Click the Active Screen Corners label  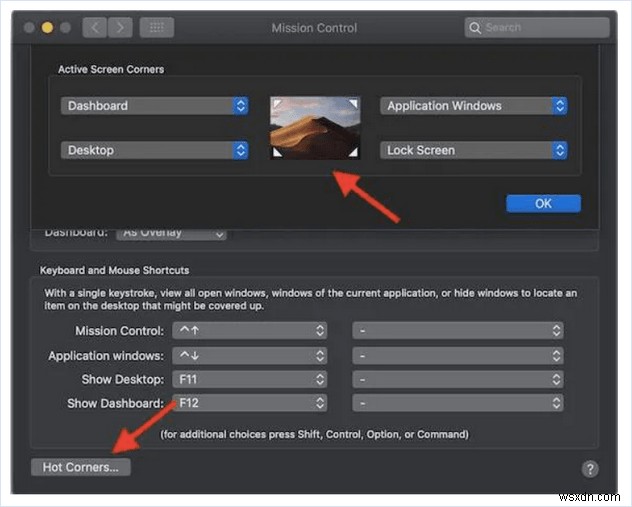111,69
